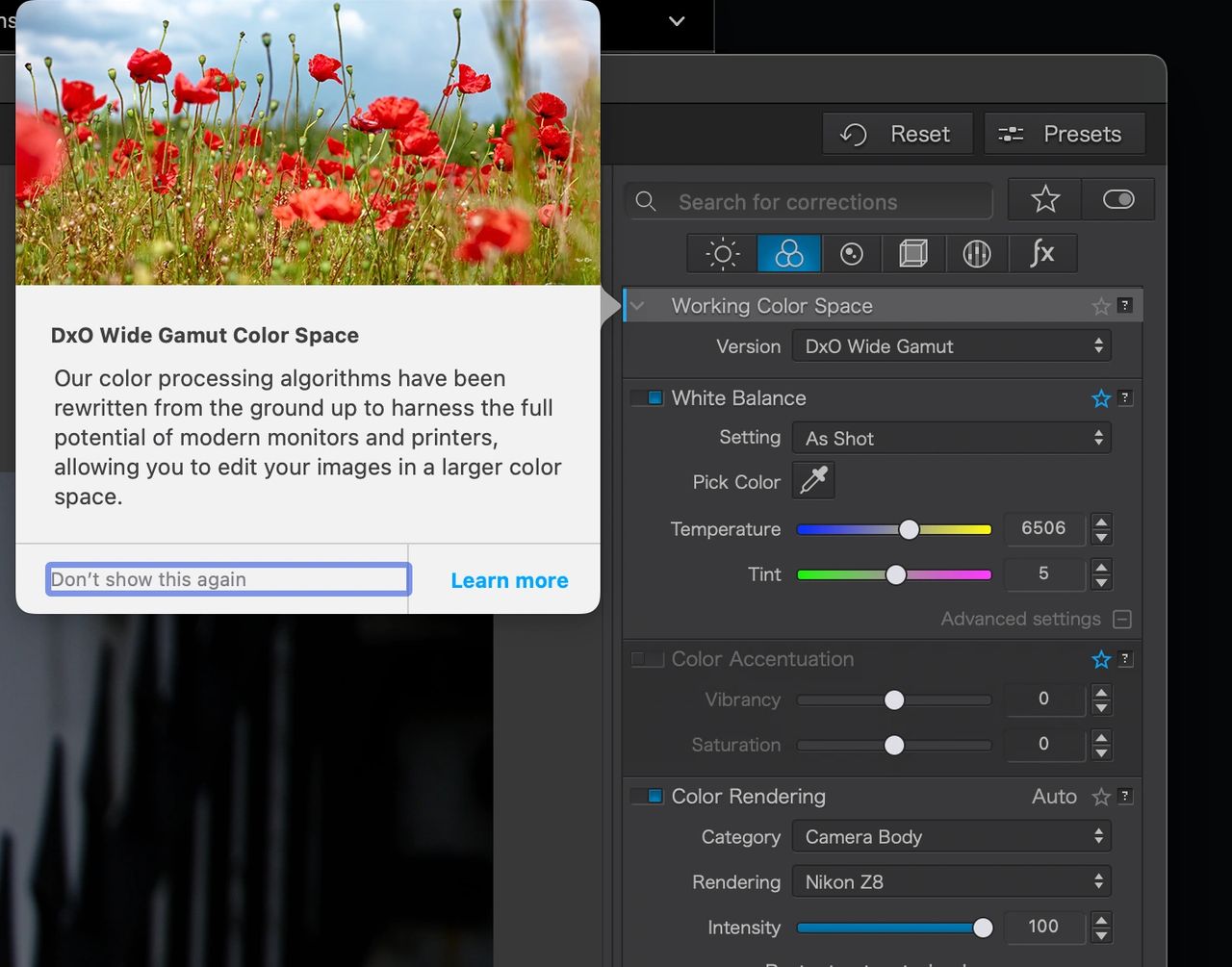The width and height of the screenshot is (1232, 967).
Task: Toggle active corrections only switch
Action: coord(1117,200)
